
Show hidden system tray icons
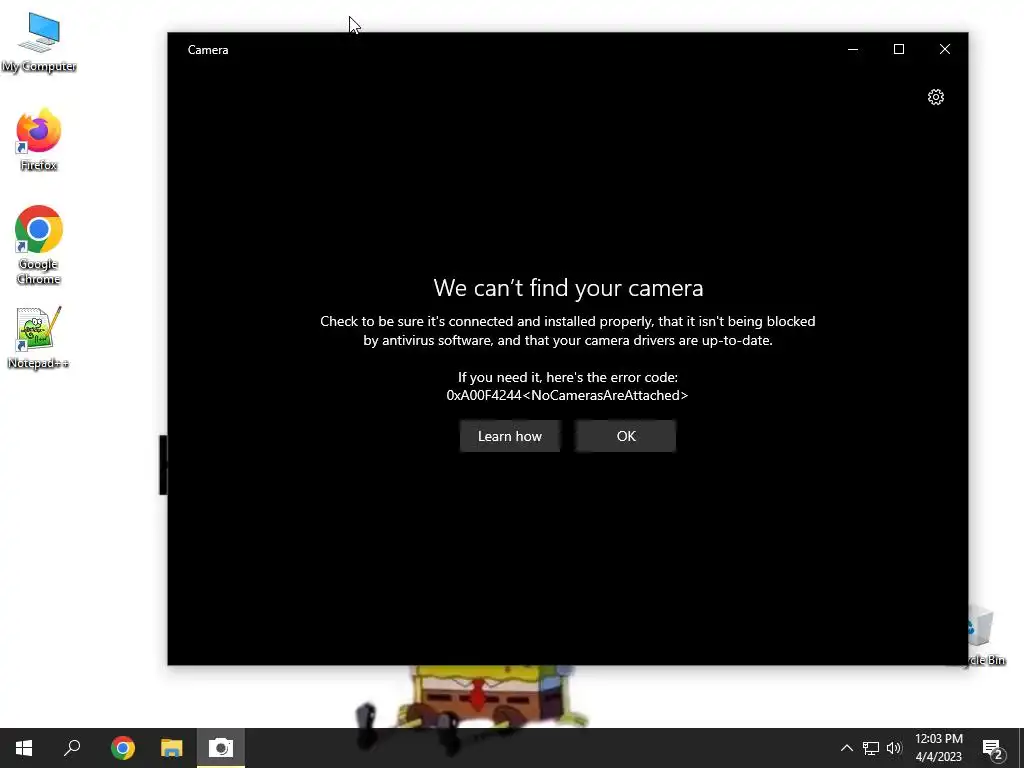tap(846, 748)
